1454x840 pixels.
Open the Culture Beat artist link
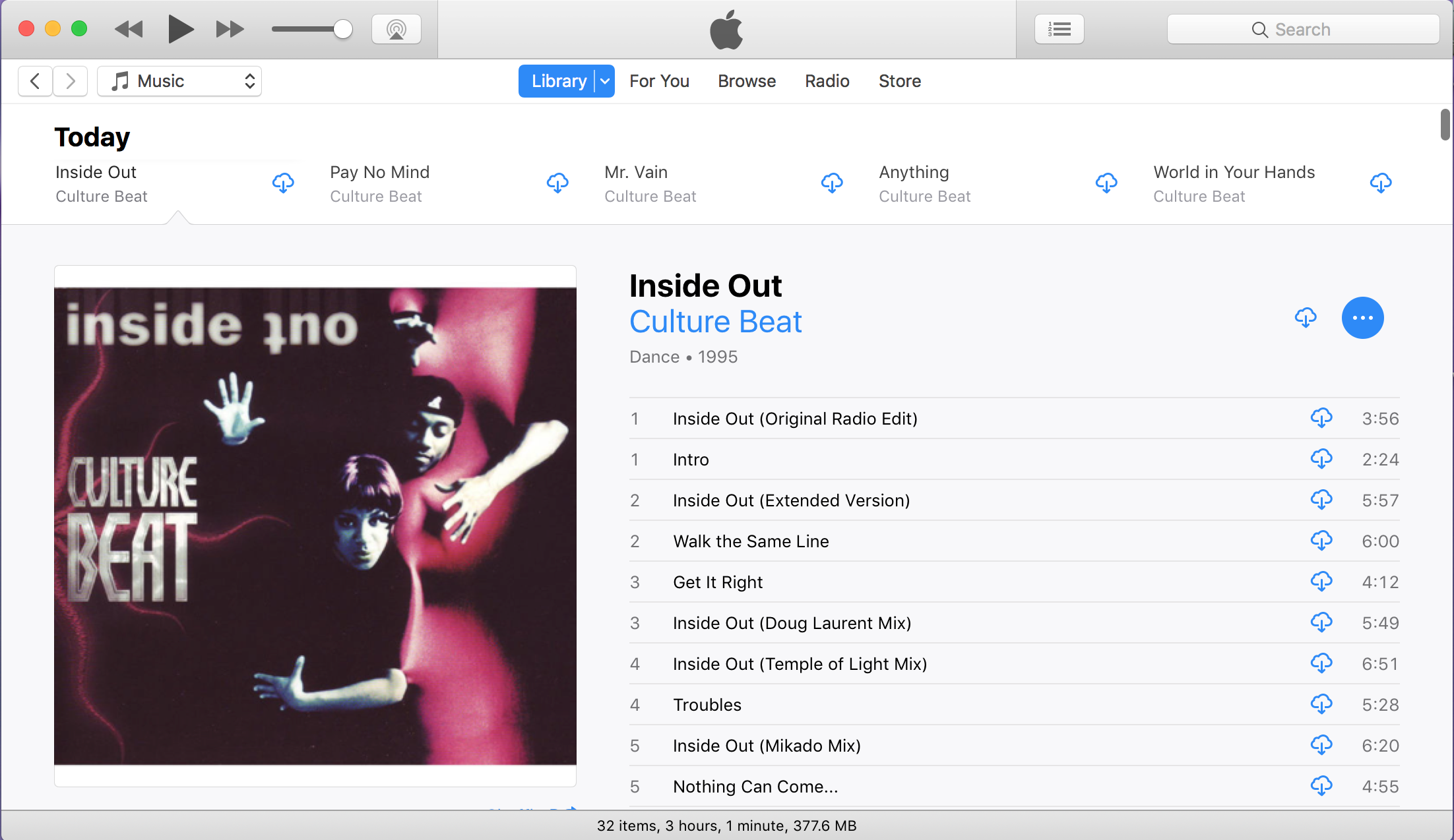(x=716, y=322)
